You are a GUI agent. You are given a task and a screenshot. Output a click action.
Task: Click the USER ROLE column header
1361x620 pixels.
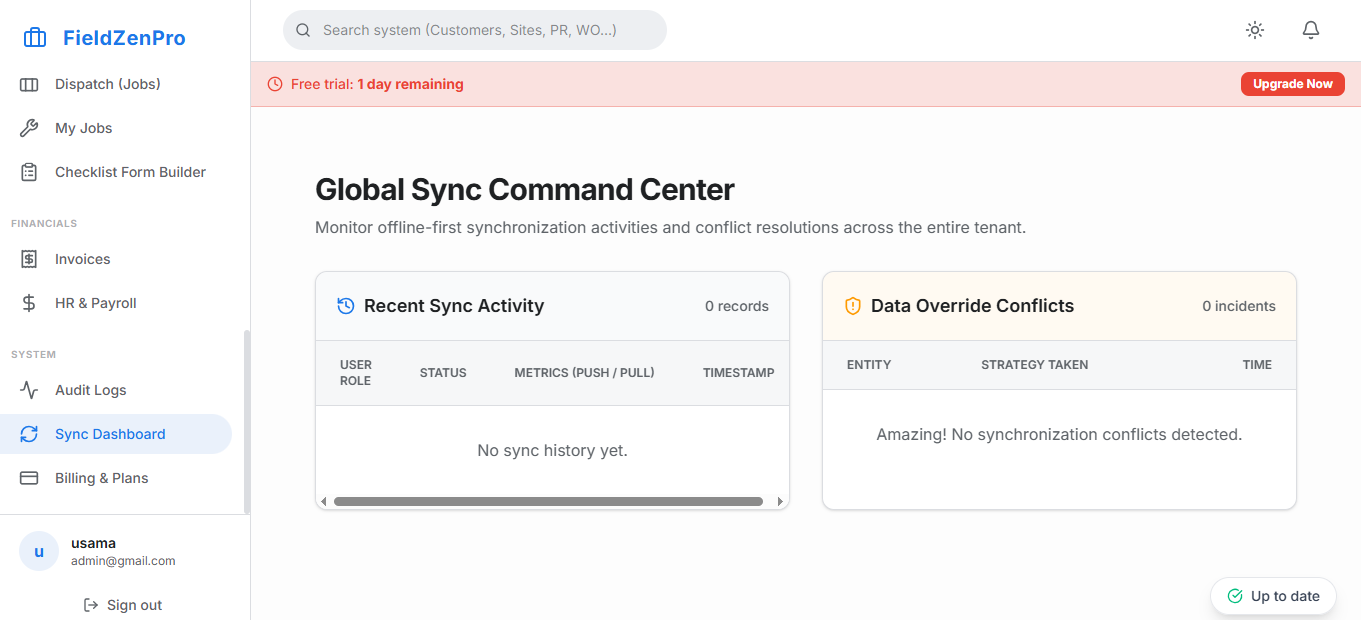355,373
